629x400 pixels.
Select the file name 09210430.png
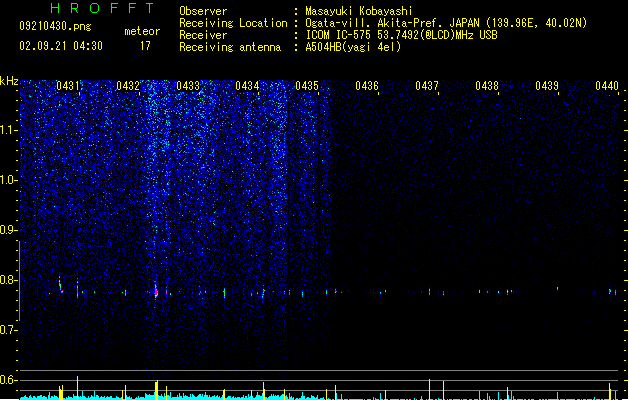[x=55, y=26]
